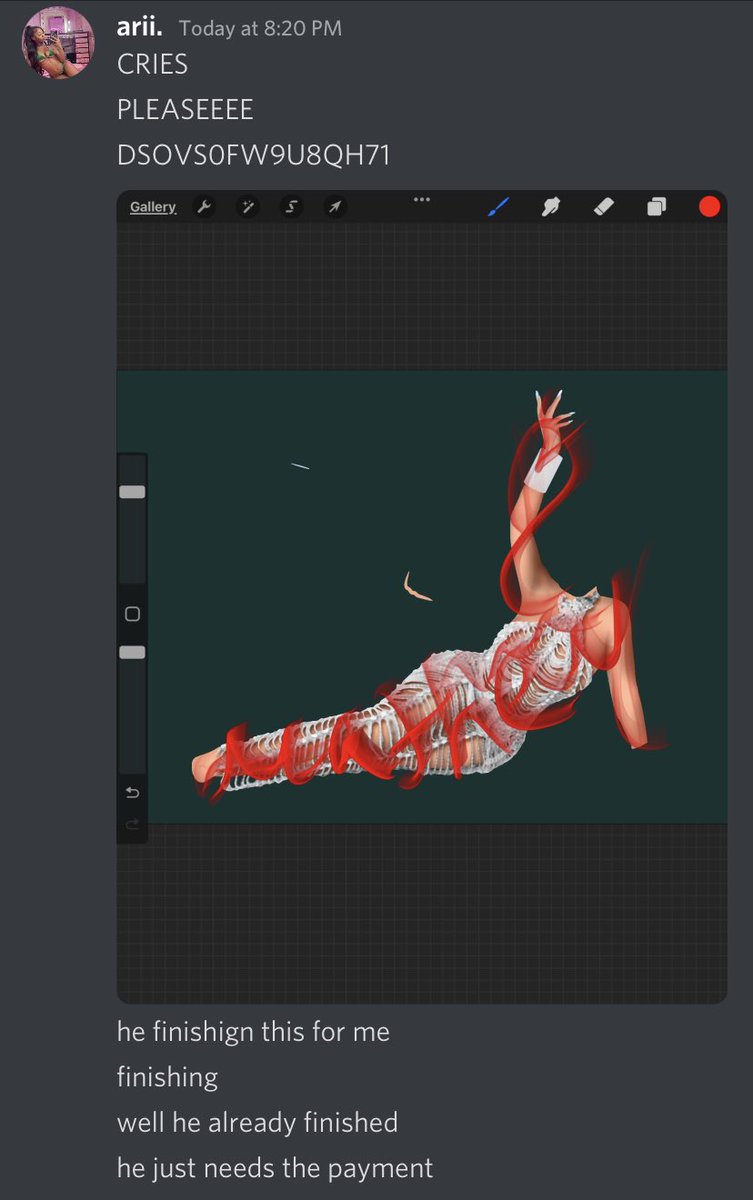Adjust the brush opacity slider handle

132,652
